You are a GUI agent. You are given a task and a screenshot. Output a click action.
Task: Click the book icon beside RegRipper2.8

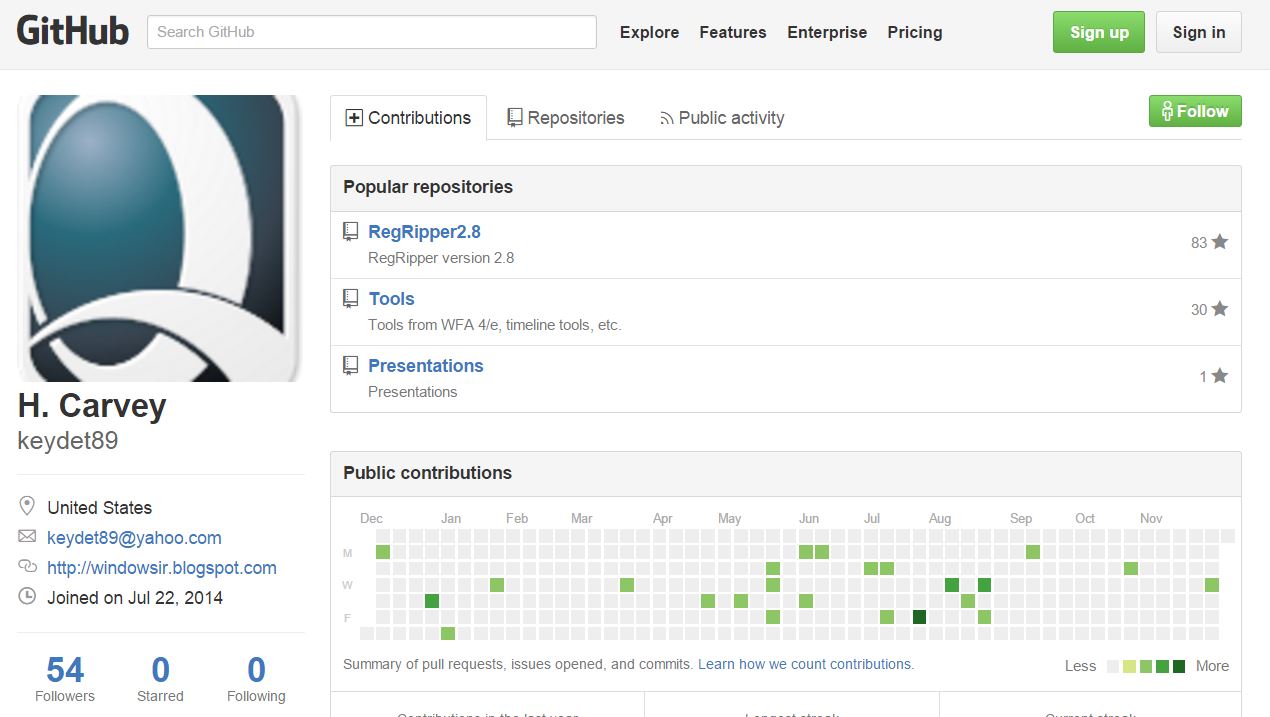[x=350, y=232]
